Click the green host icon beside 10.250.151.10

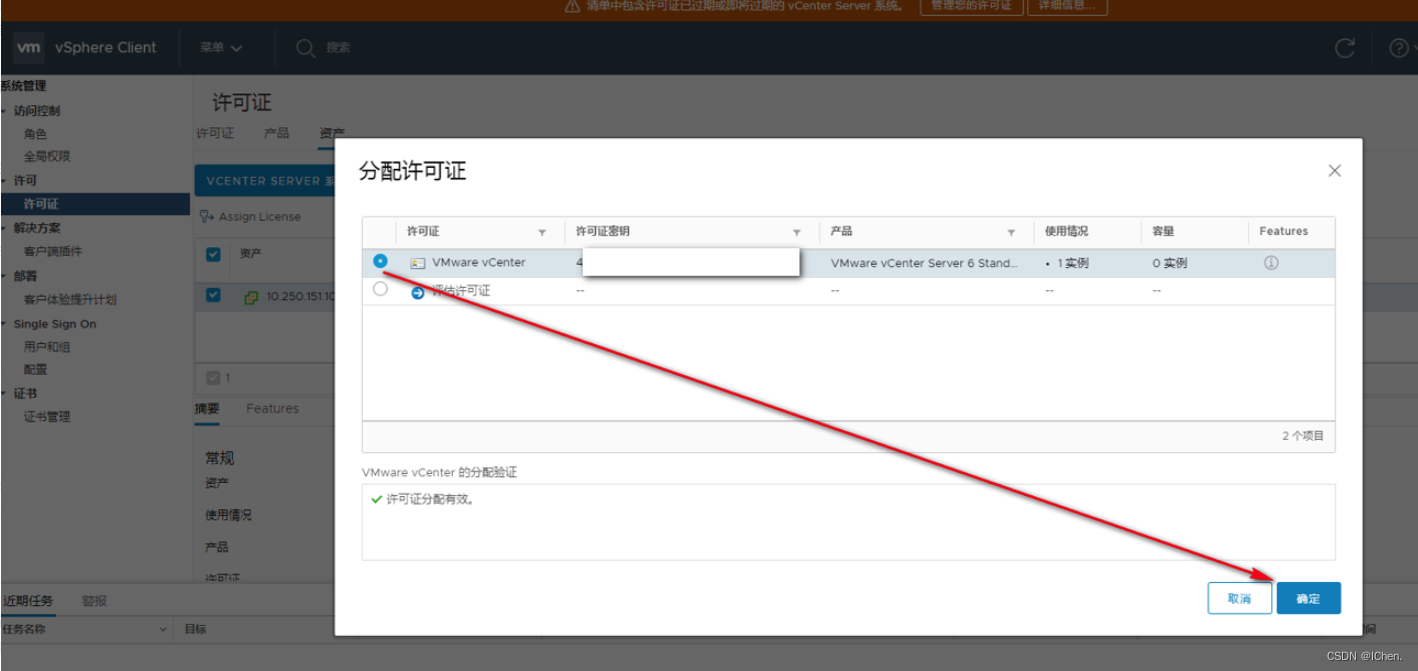[251, 296]
